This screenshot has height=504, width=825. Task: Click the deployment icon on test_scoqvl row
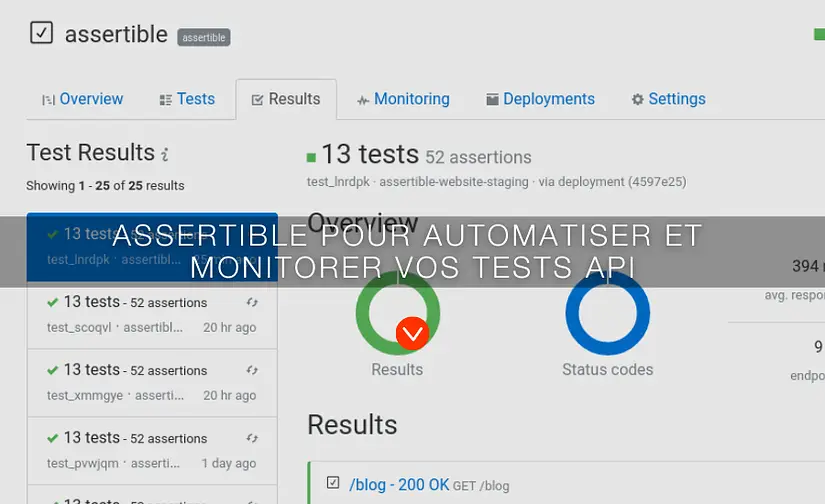[252, 303]
